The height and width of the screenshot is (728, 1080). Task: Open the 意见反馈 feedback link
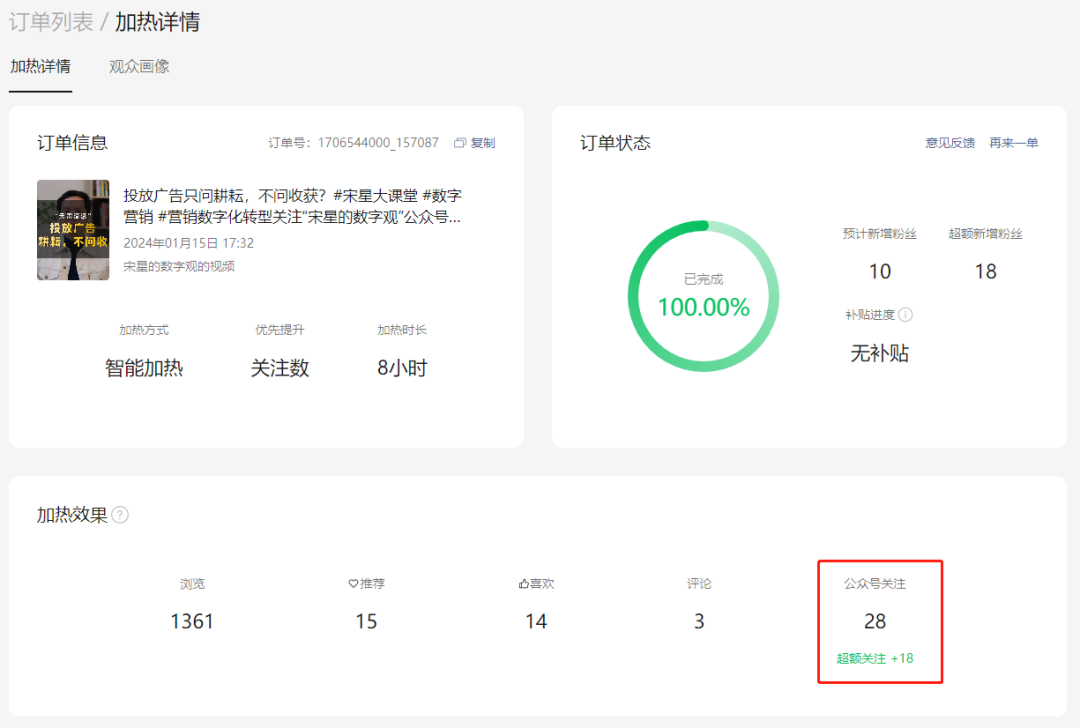[x=950, y=142]
